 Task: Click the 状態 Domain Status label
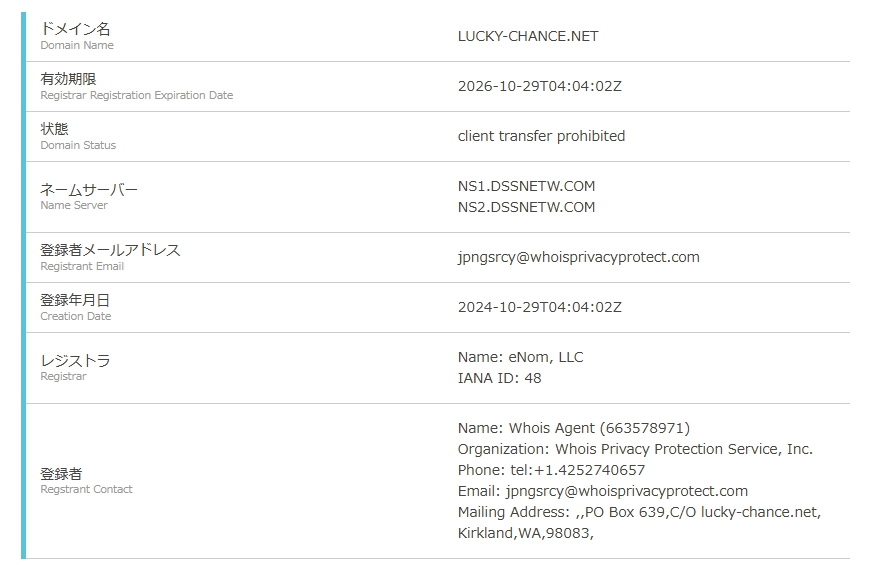tap(54, 129)
